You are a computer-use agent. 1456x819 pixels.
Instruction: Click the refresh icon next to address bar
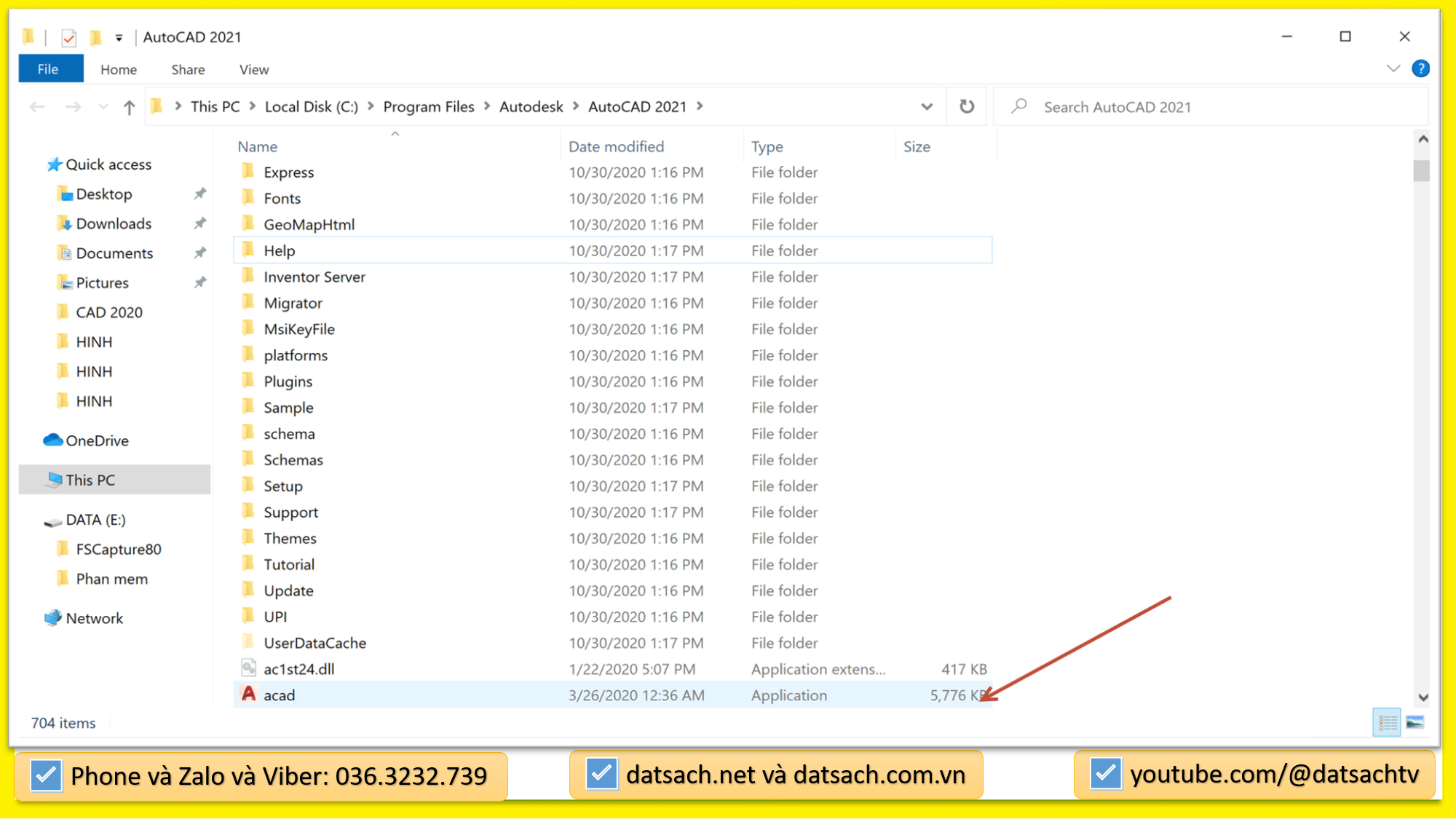click(x=966, y=106)
